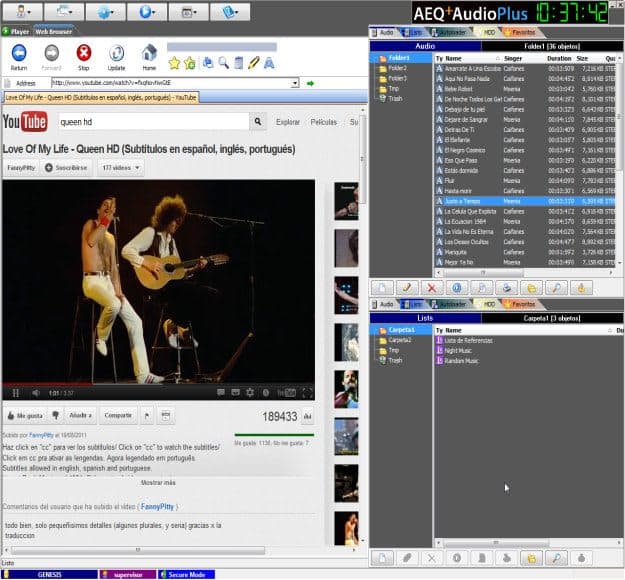Select the 'Love Of My Life' YouTube page tab

pos(101,98)
